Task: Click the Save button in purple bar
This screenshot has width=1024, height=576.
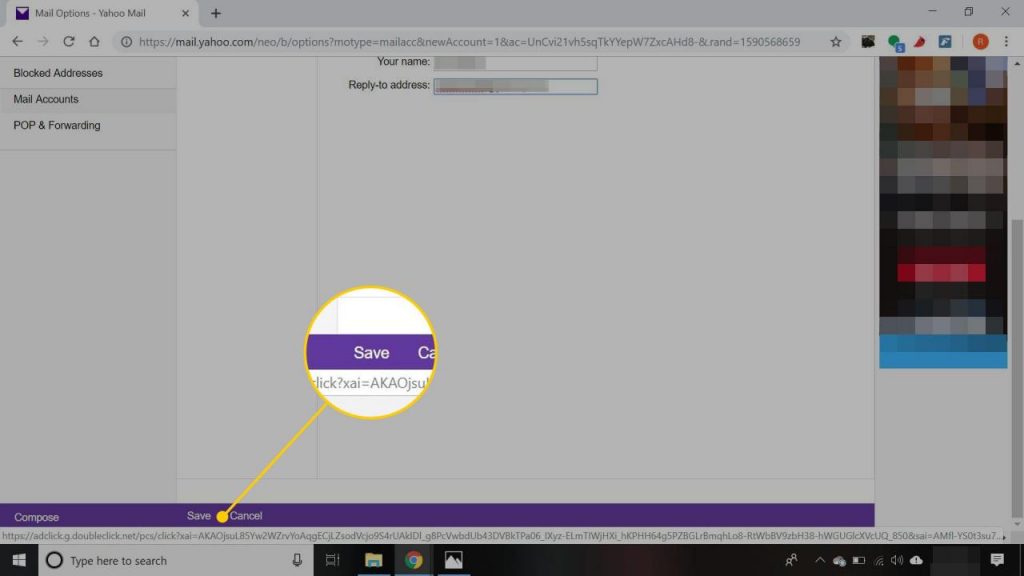Action: click(x=199, y=516)
